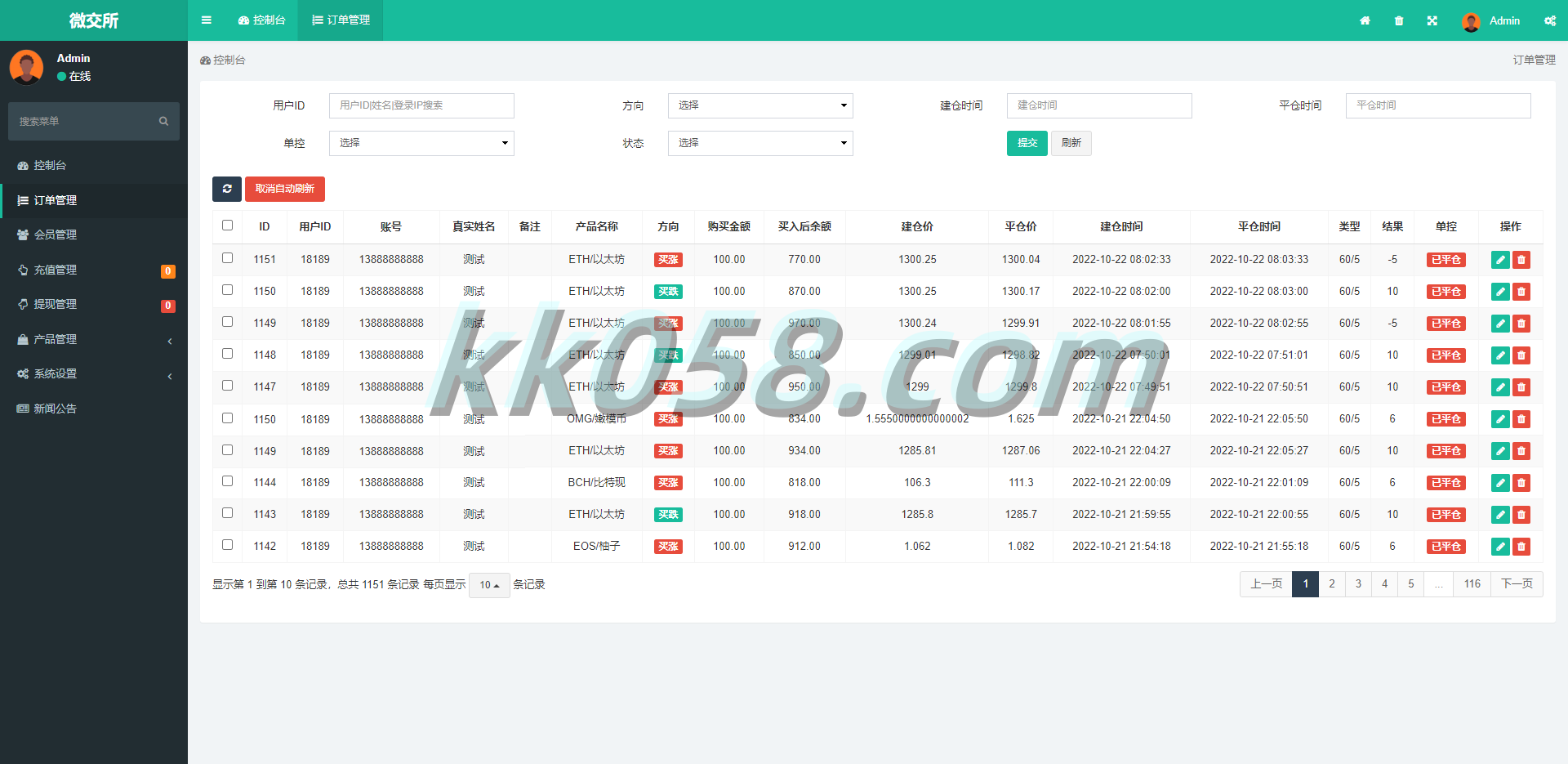Expand the 系统设置 sidebar submenu
Screen dimensions: 1568x764
point(94,373)
